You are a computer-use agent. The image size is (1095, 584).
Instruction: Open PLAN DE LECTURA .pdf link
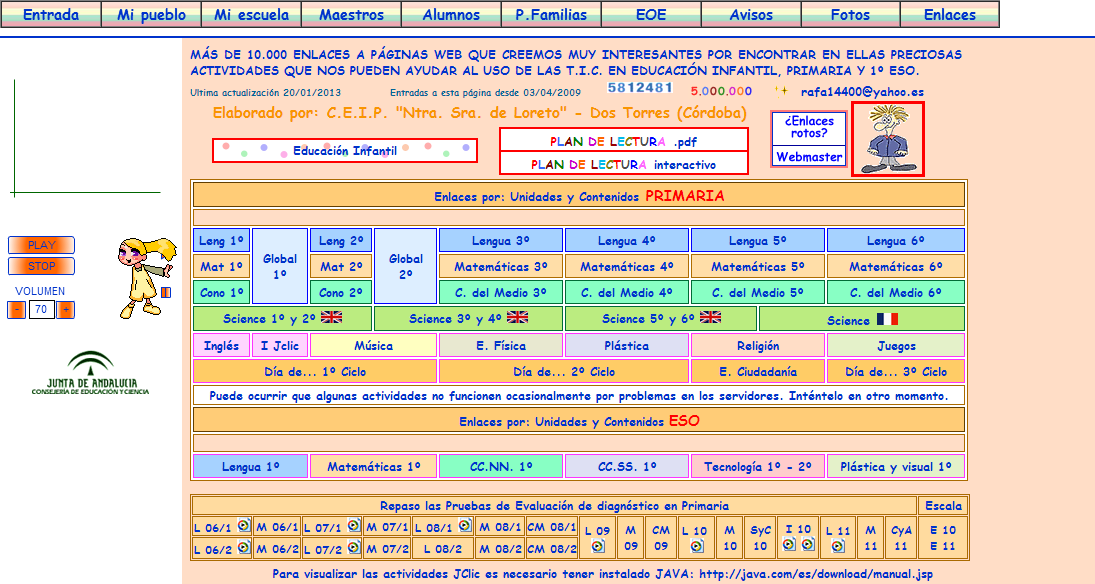(x=623, y=141)
